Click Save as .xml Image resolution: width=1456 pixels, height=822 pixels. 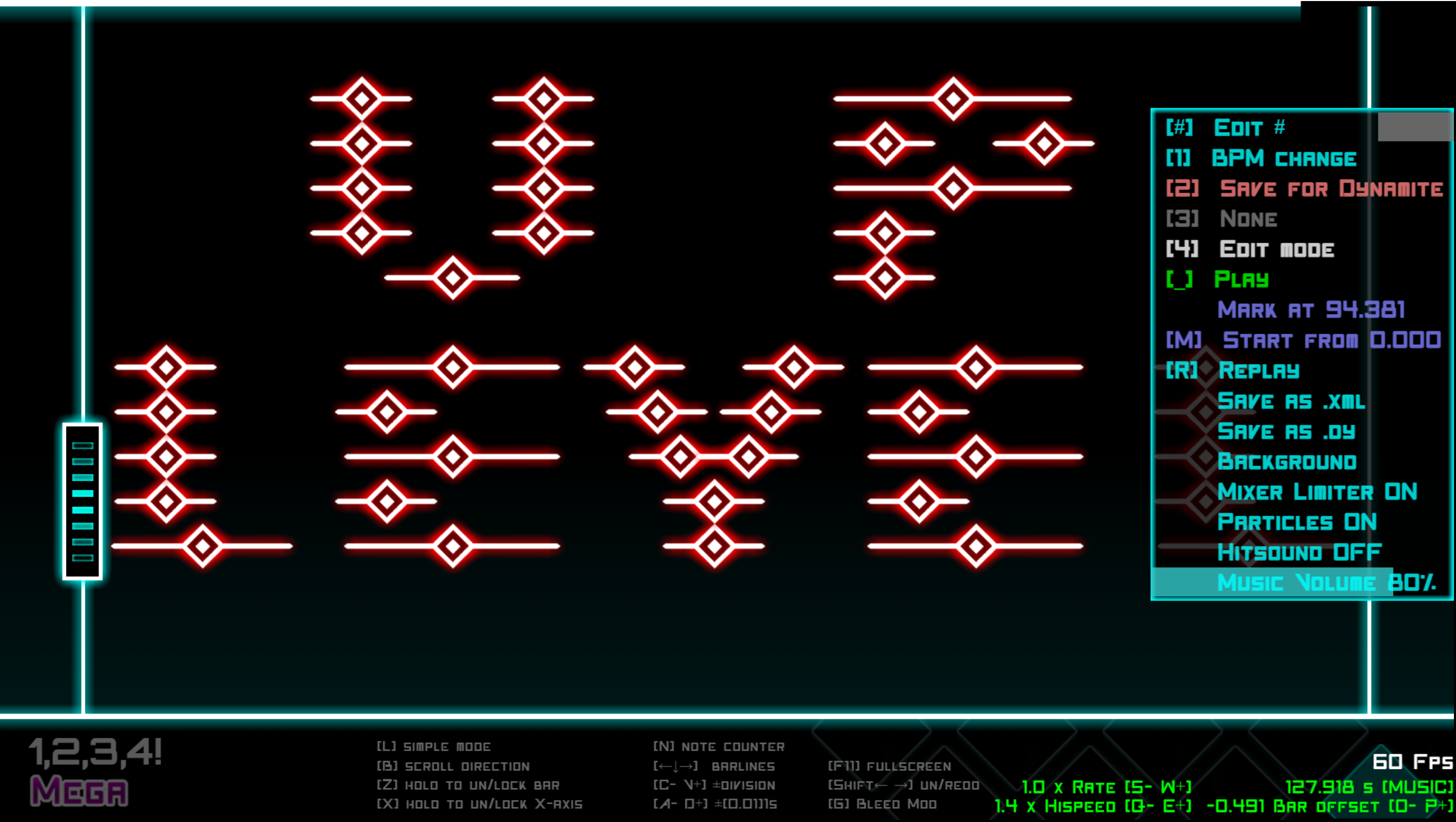[1291, 401]
